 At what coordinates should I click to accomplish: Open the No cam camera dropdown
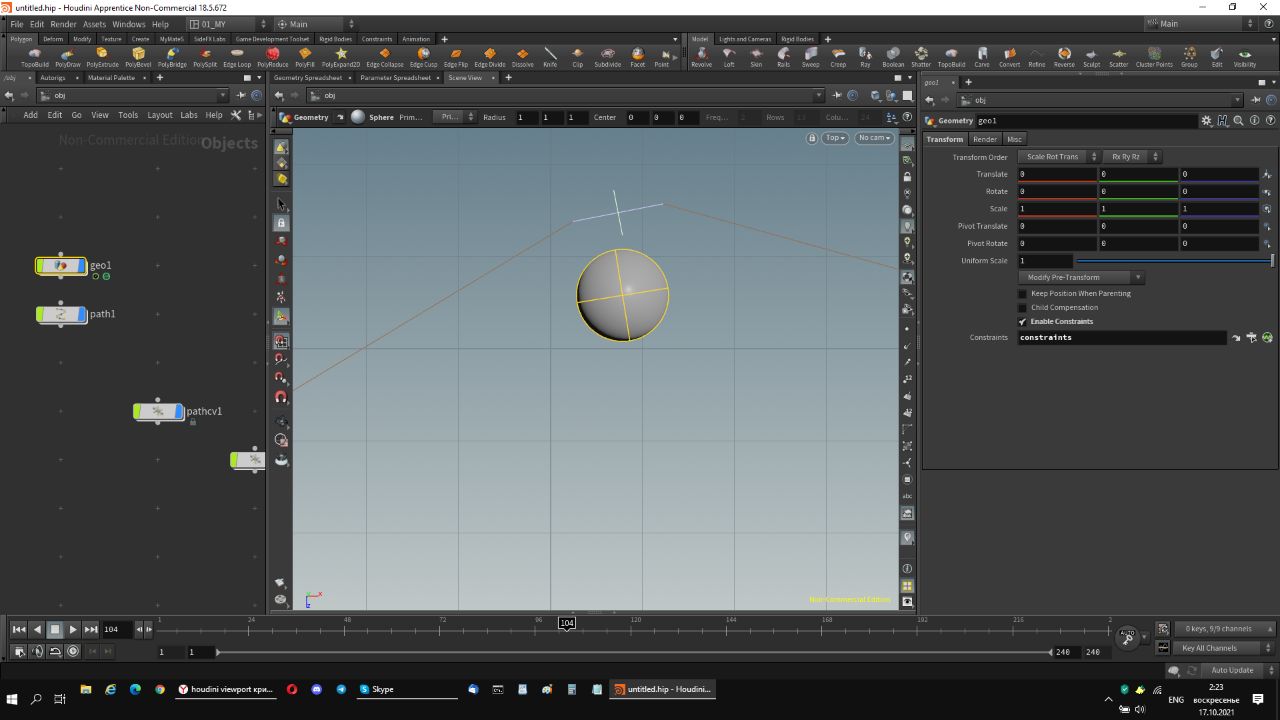pos(874,138)
